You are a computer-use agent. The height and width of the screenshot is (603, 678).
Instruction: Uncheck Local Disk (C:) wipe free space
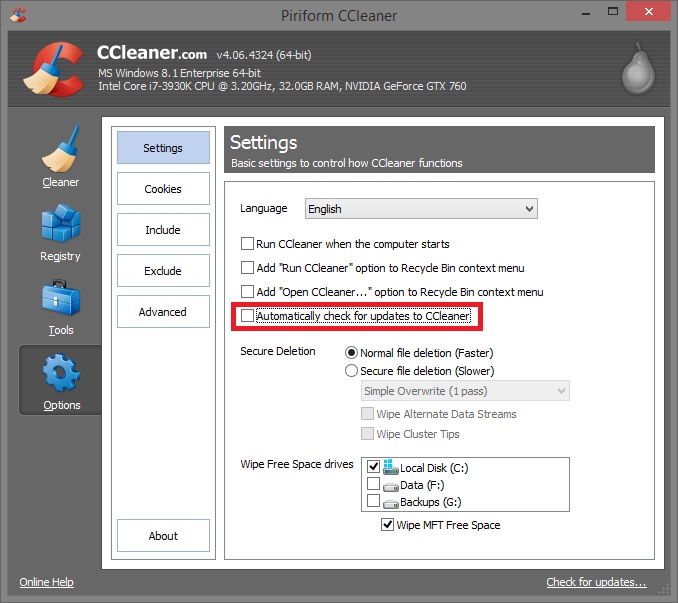point(373,467)
